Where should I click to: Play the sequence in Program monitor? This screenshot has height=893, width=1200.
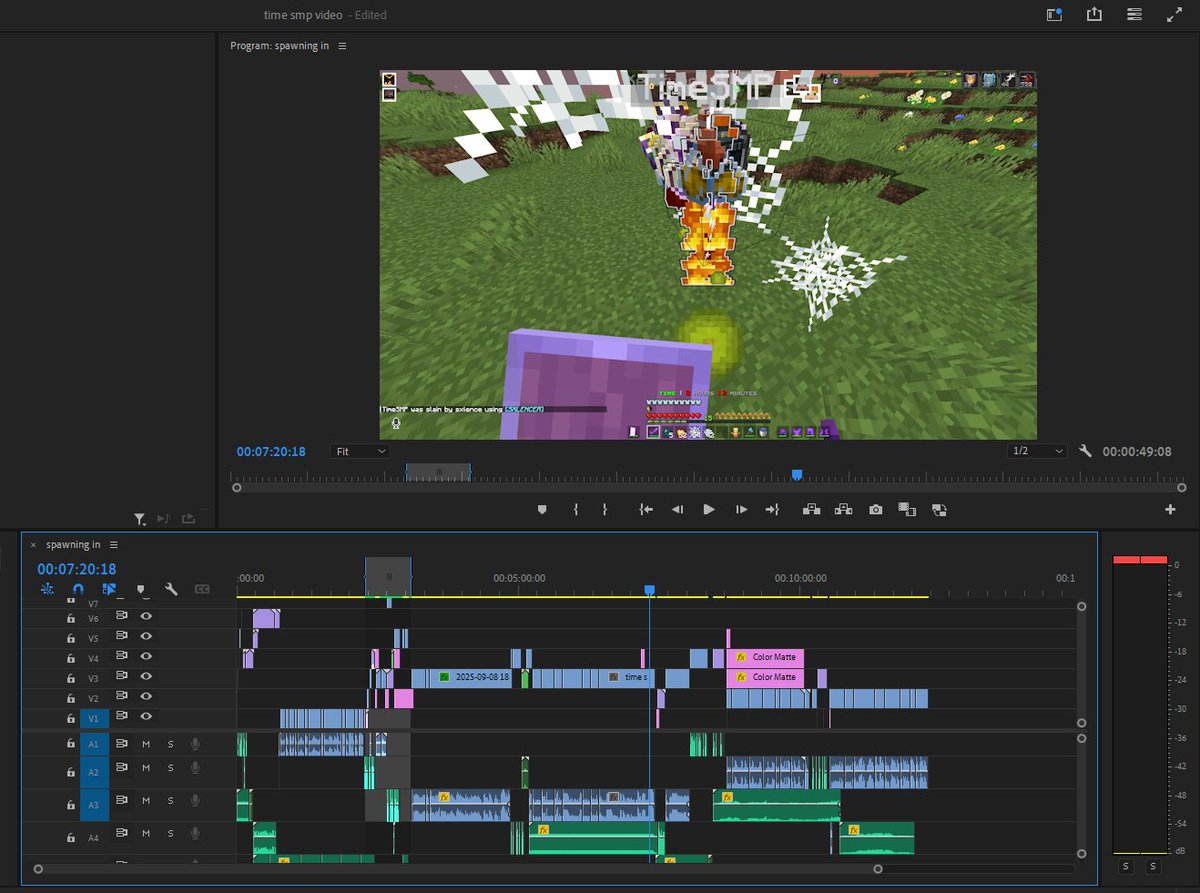tap(709, 509)
